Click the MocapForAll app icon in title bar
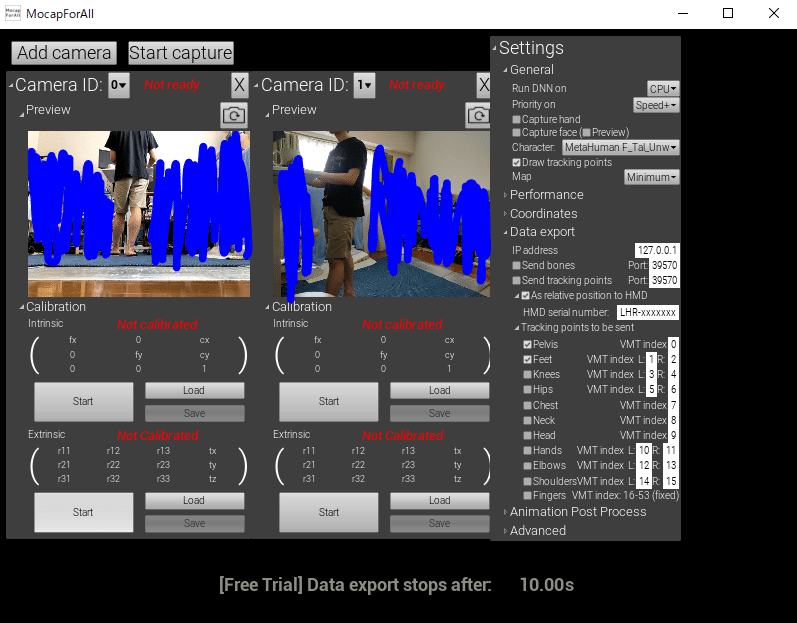This screenshot has height=623, width=797. [x=13, y=13]
